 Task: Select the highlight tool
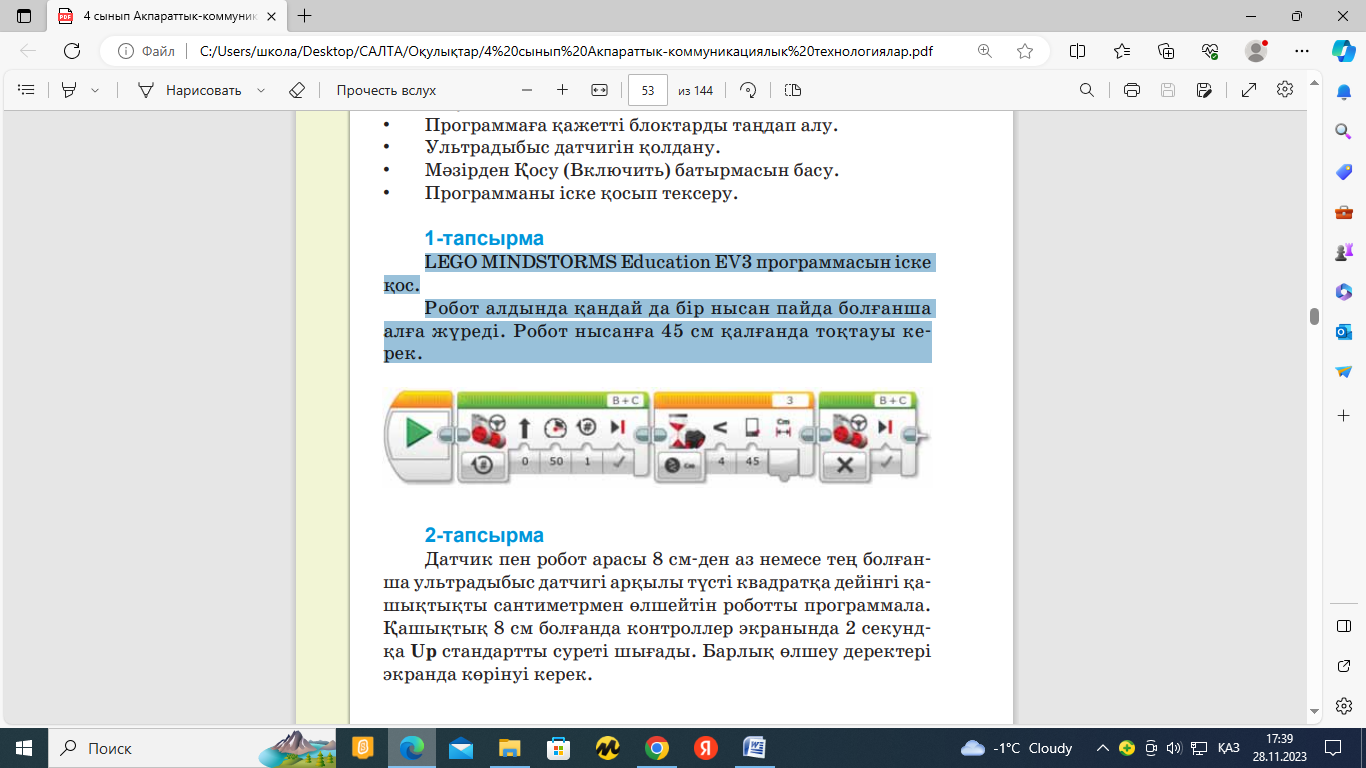point(69,90)
